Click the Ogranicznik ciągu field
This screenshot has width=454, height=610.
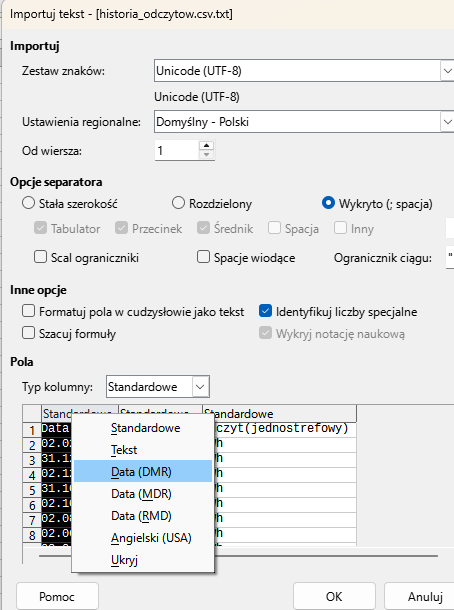pyautogui.click(x=450, y=257)
